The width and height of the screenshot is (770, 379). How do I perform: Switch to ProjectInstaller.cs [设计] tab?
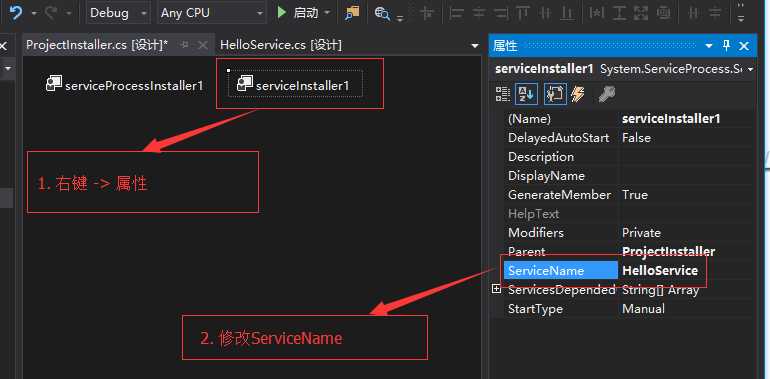[x=97, y=45]
